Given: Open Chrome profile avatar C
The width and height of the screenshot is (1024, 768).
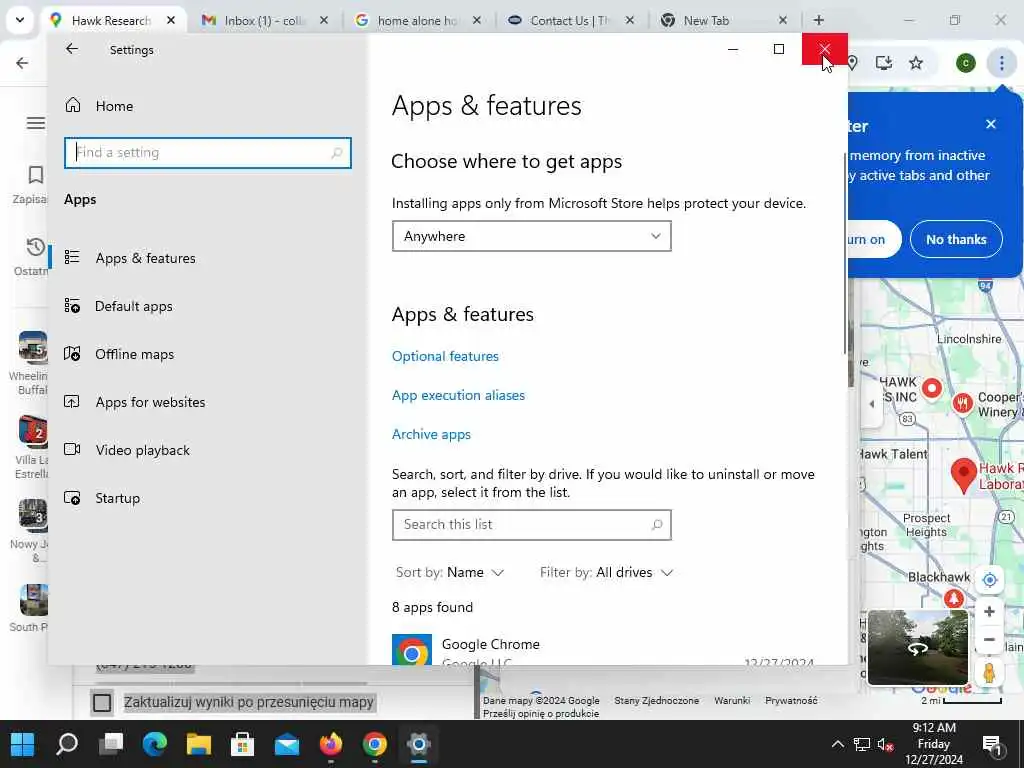Looking at the screenshot, I should click(966, 63).
